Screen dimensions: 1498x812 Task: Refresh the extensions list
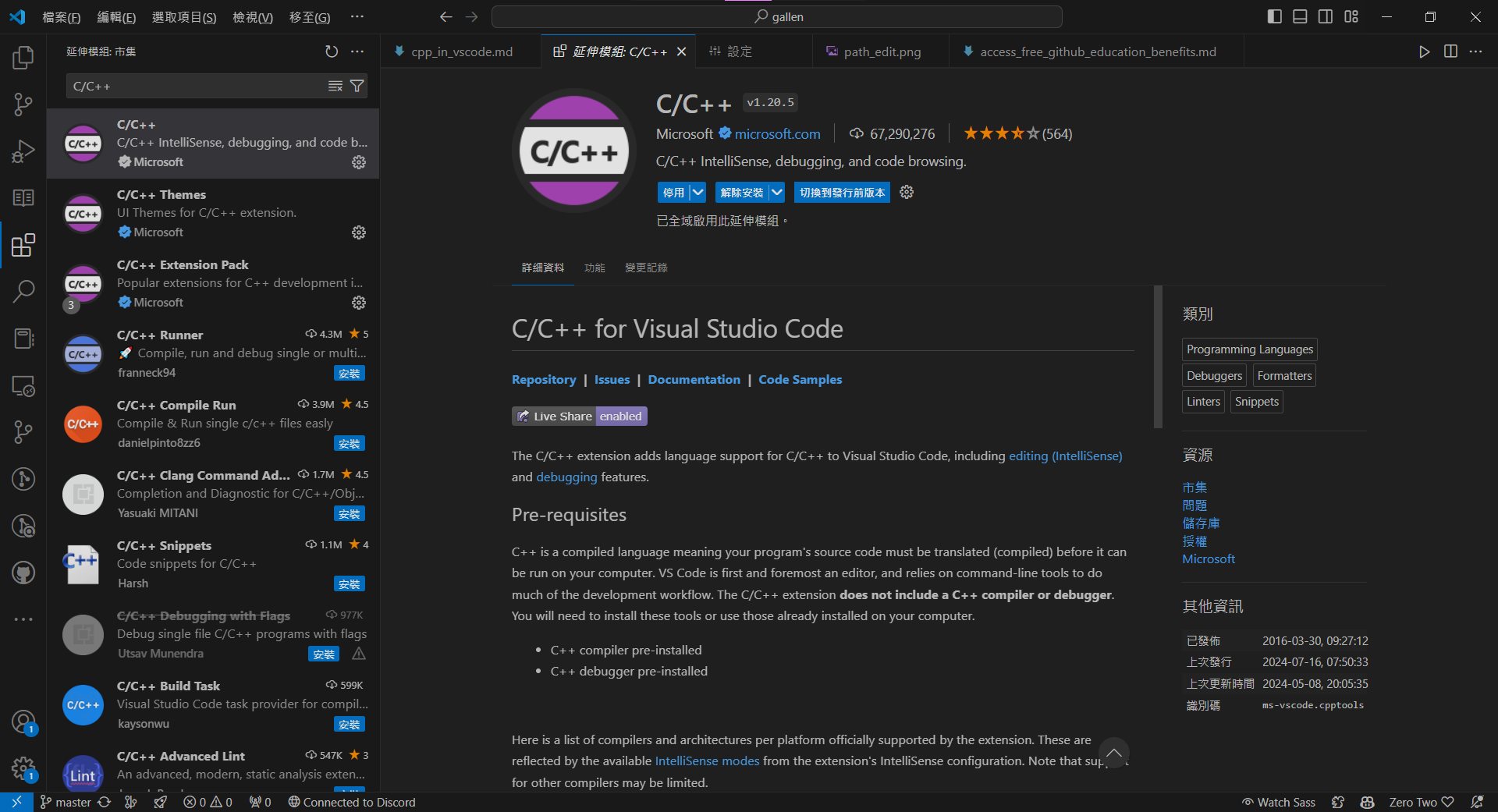(331, 51)
